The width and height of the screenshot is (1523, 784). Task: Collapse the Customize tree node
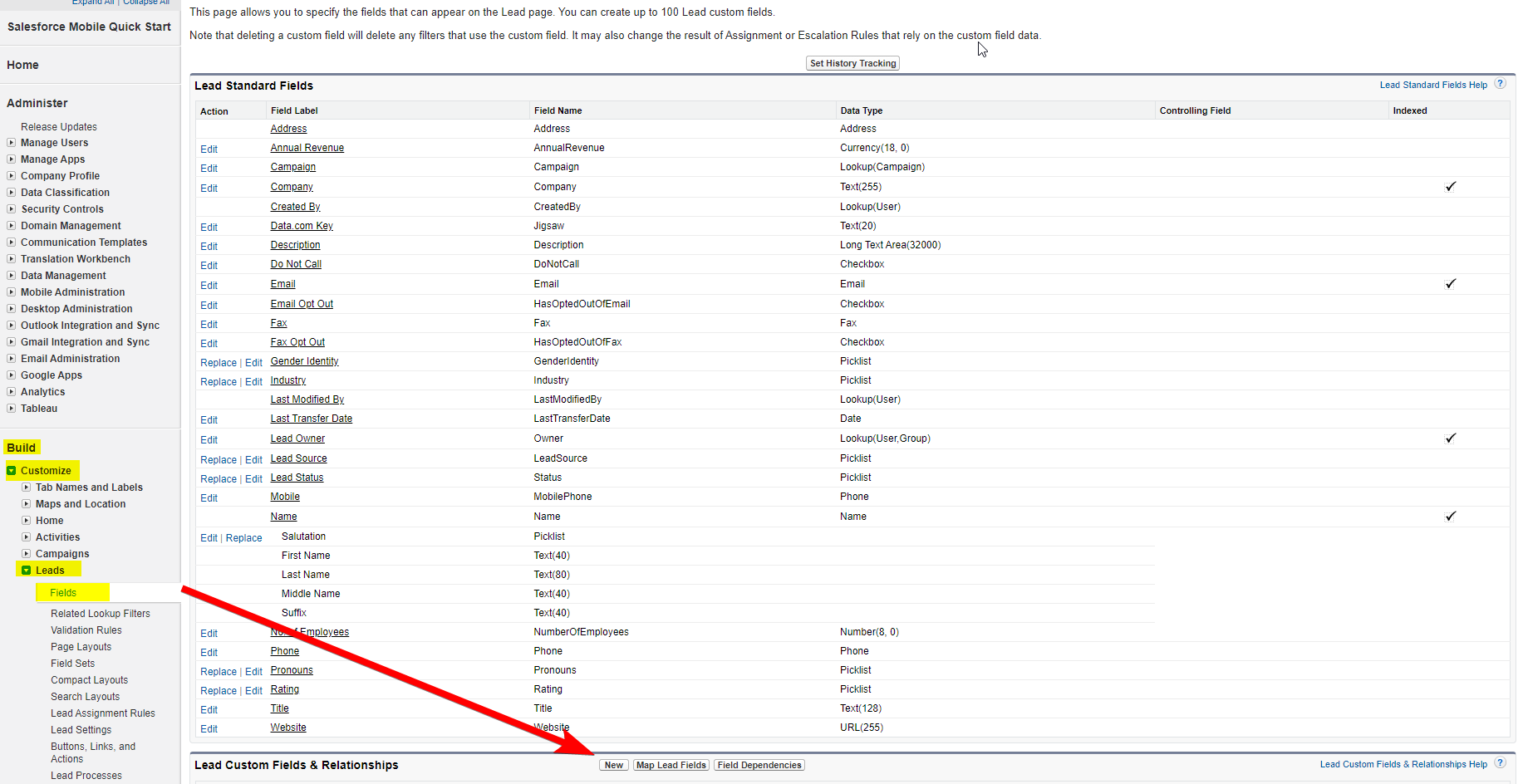click(x=12, y=471)
